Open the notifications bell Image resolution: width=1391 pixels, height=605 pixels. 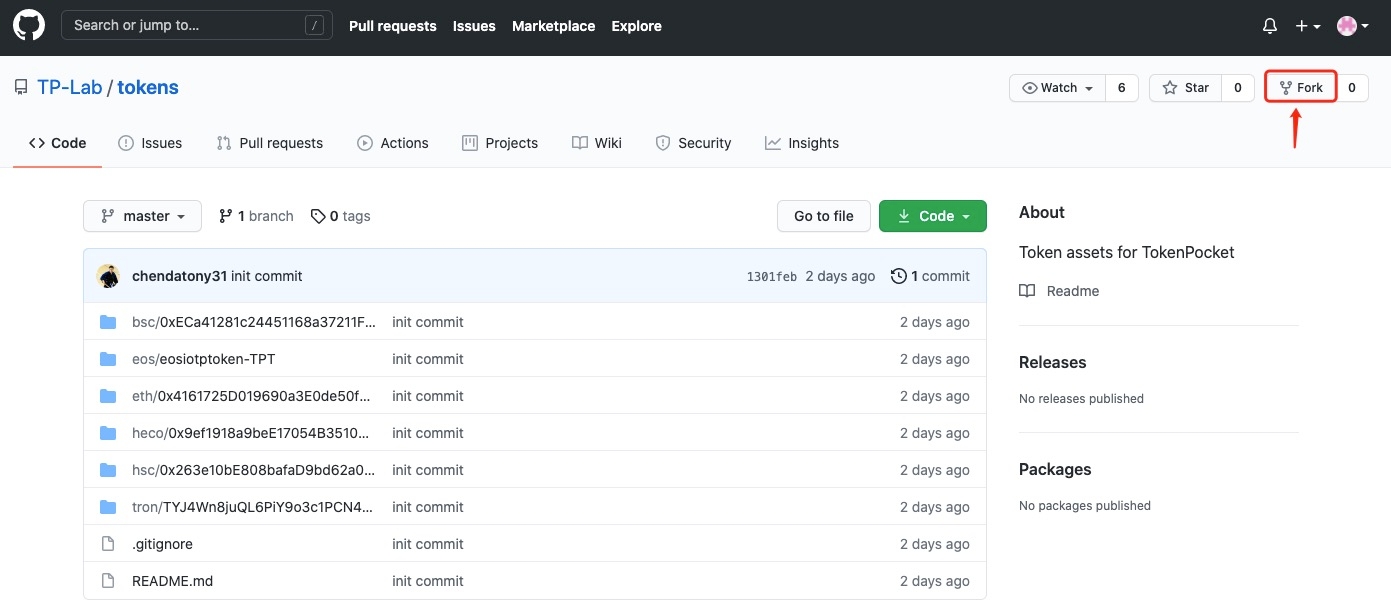pos(1269,26)
